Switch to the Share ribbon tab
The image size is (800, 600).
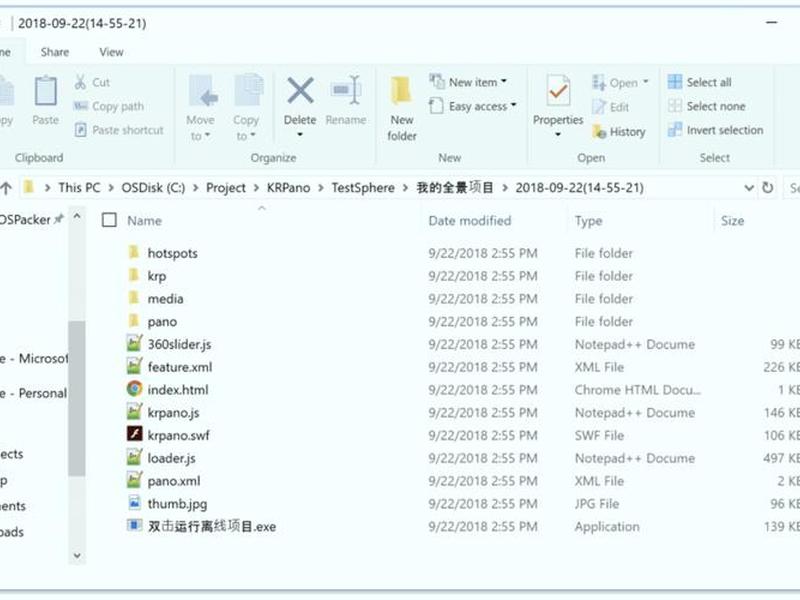(x=55, y=52)
